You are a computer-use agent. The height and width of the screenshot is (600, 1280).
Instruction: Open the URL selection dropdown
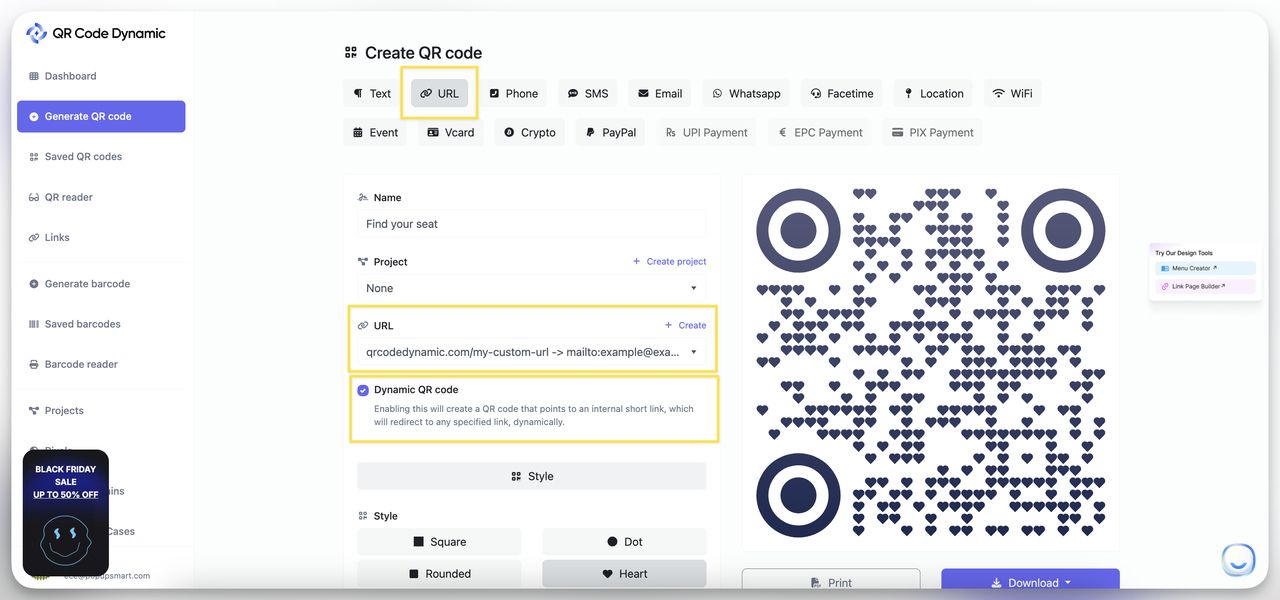click(x=531, y=352)
